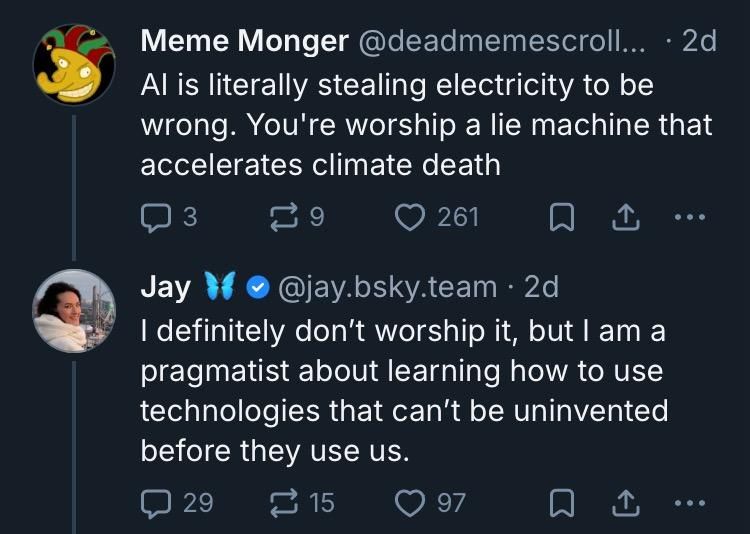Viewport: 750px width, 534px height.
Task: Click the Meme Monger display name
Action: 244,42
